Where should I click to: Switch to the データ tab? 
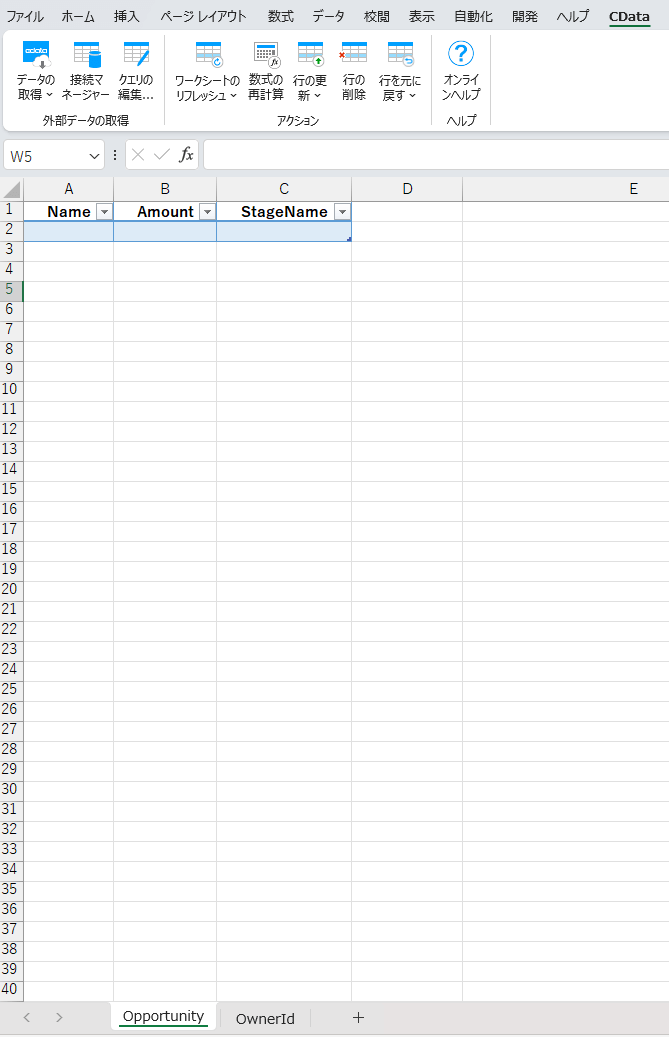coord(329,17)
